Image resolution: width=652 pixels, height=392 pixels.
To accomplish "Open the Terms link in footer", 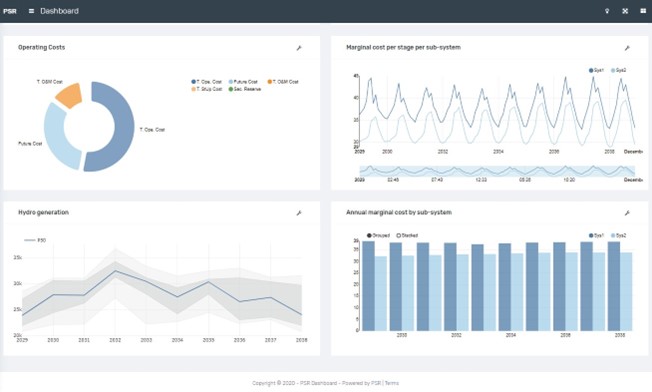I will 392,383.
